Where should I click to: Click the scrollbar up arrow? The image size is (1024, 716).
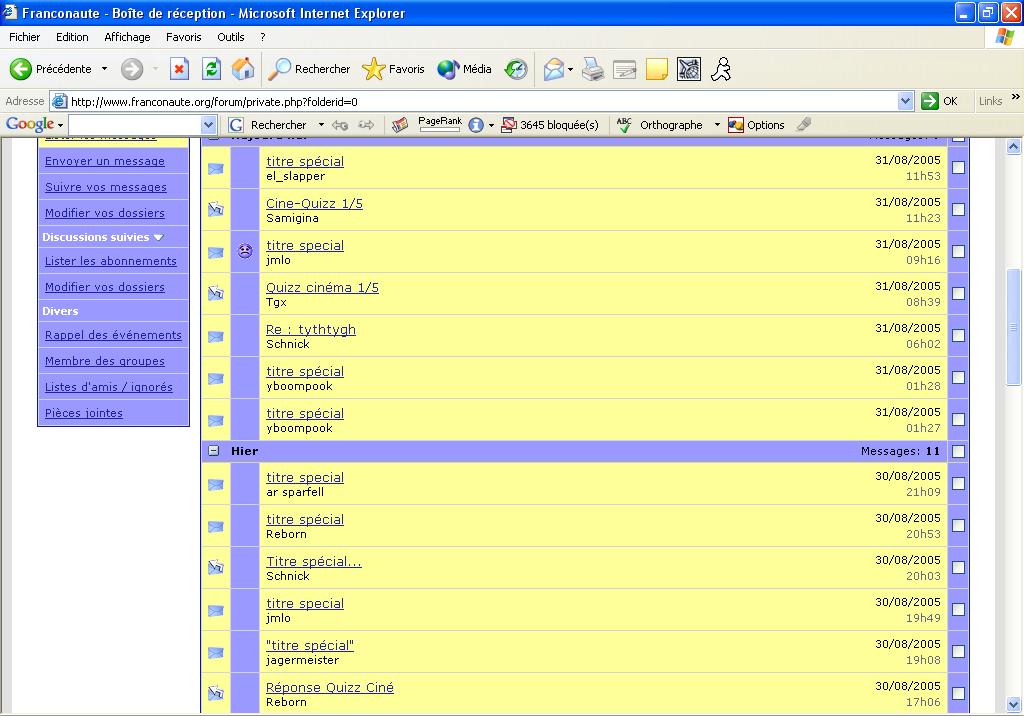click(1014, 147)
